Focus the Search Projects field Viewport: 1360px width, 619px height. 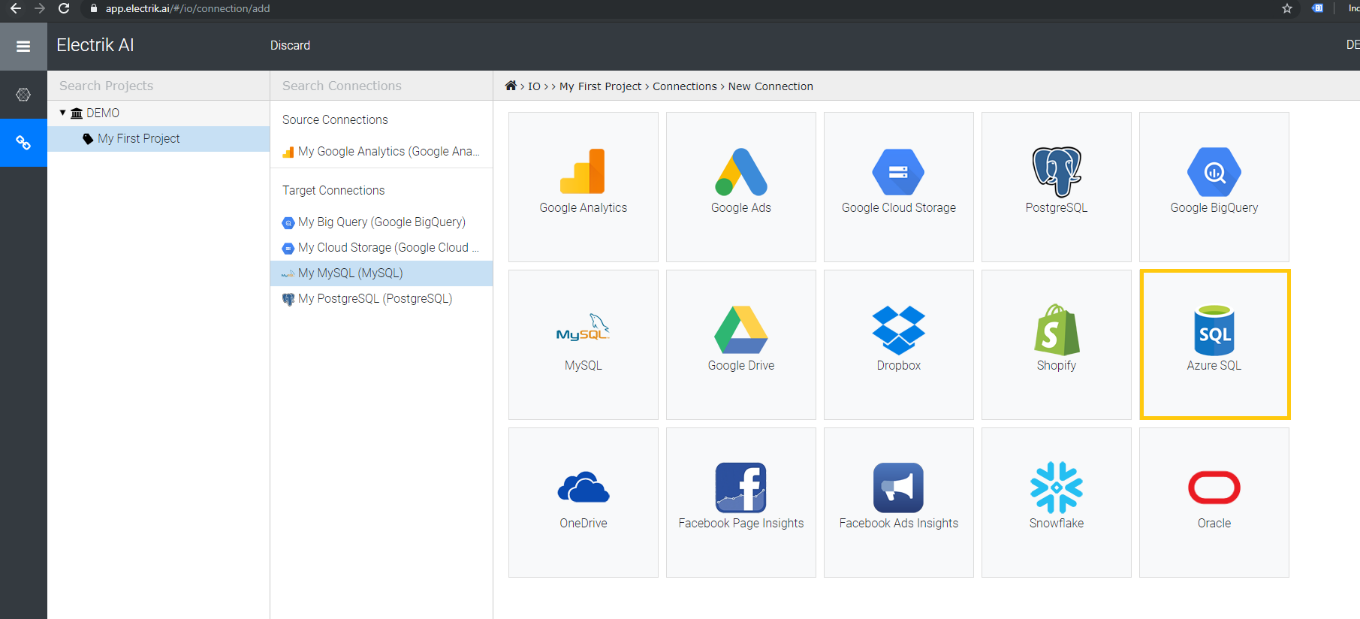click(158, 86)
